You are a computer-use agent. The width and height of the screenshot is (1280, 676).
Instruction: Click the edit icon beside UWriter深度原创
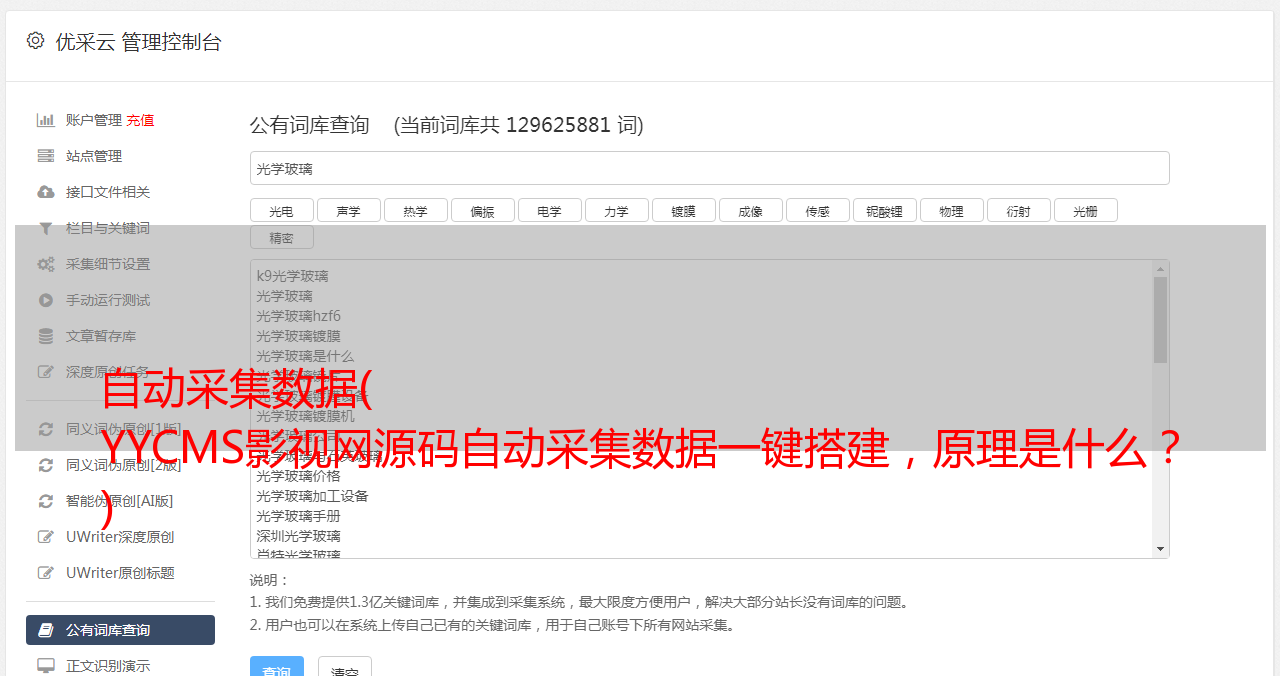coord(46,537)
